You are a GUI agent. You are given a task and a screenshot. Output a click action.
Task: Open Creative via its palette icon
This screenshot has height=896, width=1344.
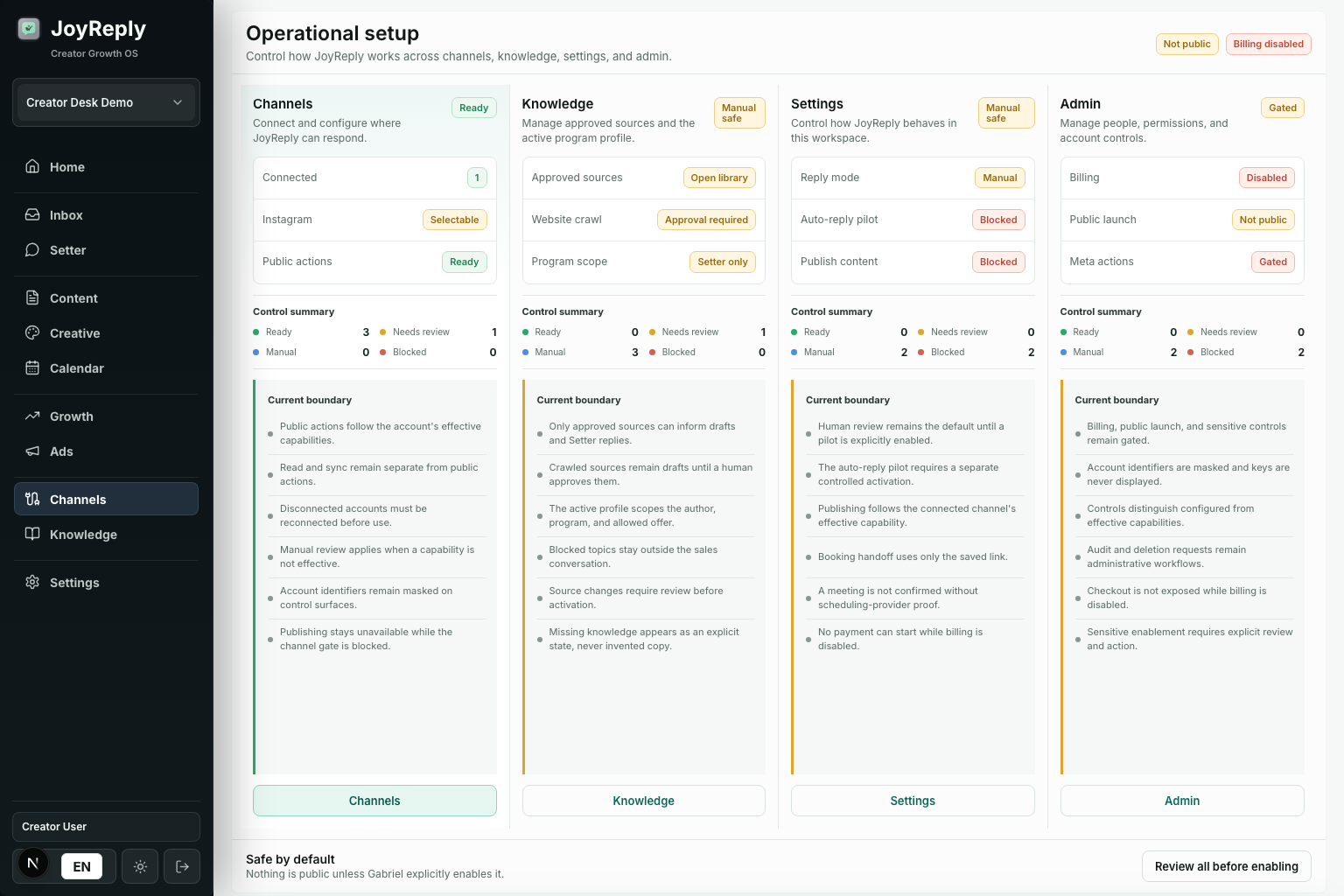(32, 332)
